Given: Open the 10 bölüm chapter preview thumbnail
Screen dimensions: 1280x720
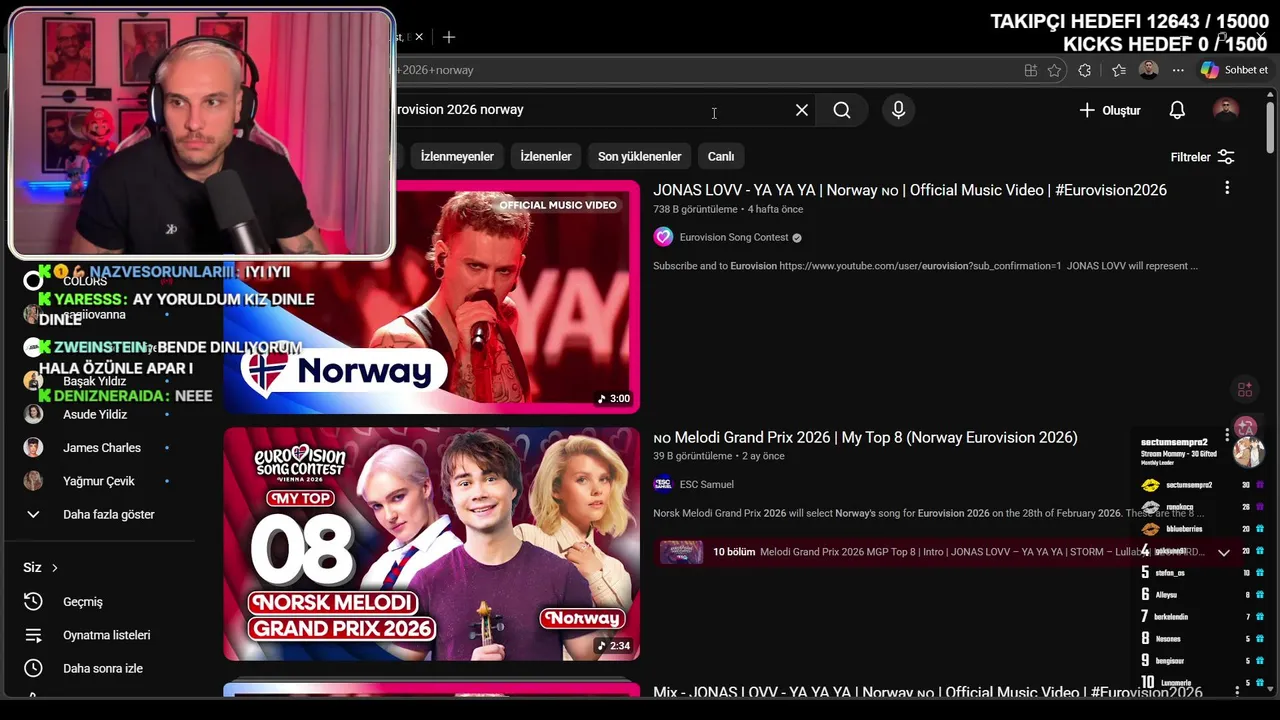Looking at the screenshot, I should point(681,552).
